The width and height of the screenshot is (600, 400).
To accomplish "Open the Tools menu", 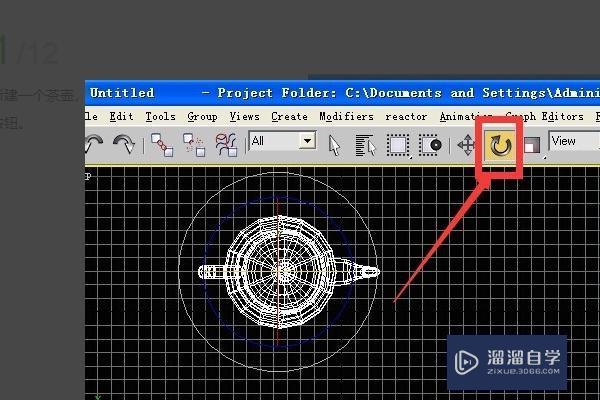I will pos(160,116).
